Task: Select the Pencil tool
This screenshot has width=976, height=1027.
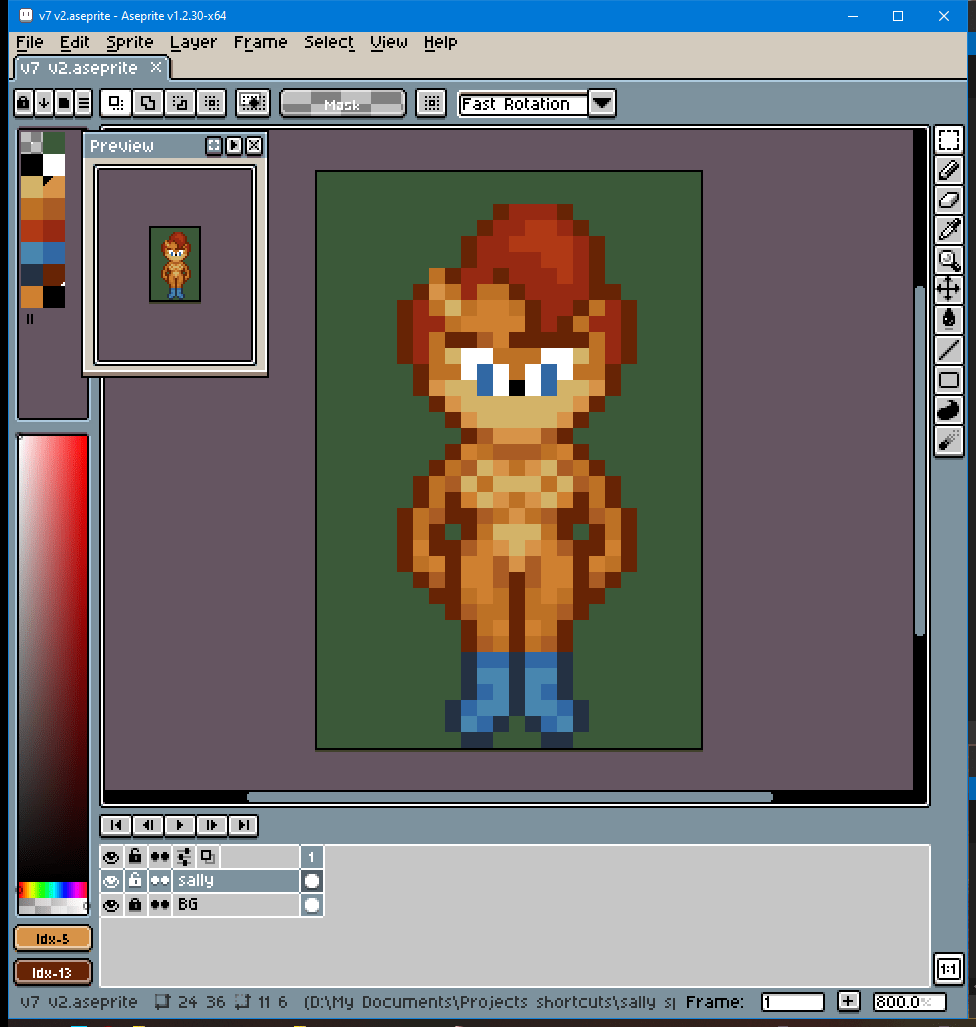Action: pos(948,170)
